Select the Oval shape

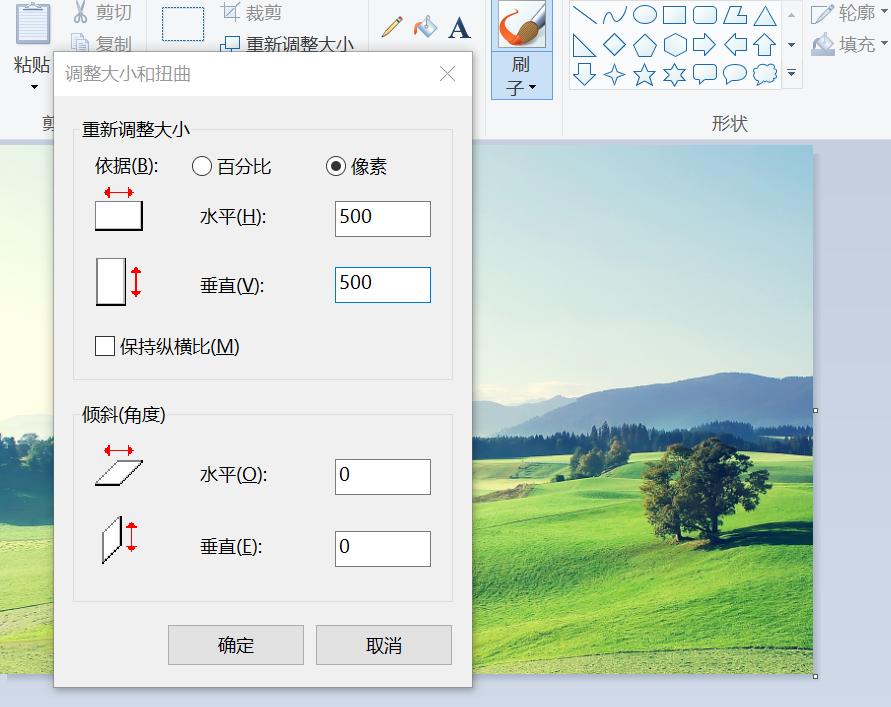point(645,14)
